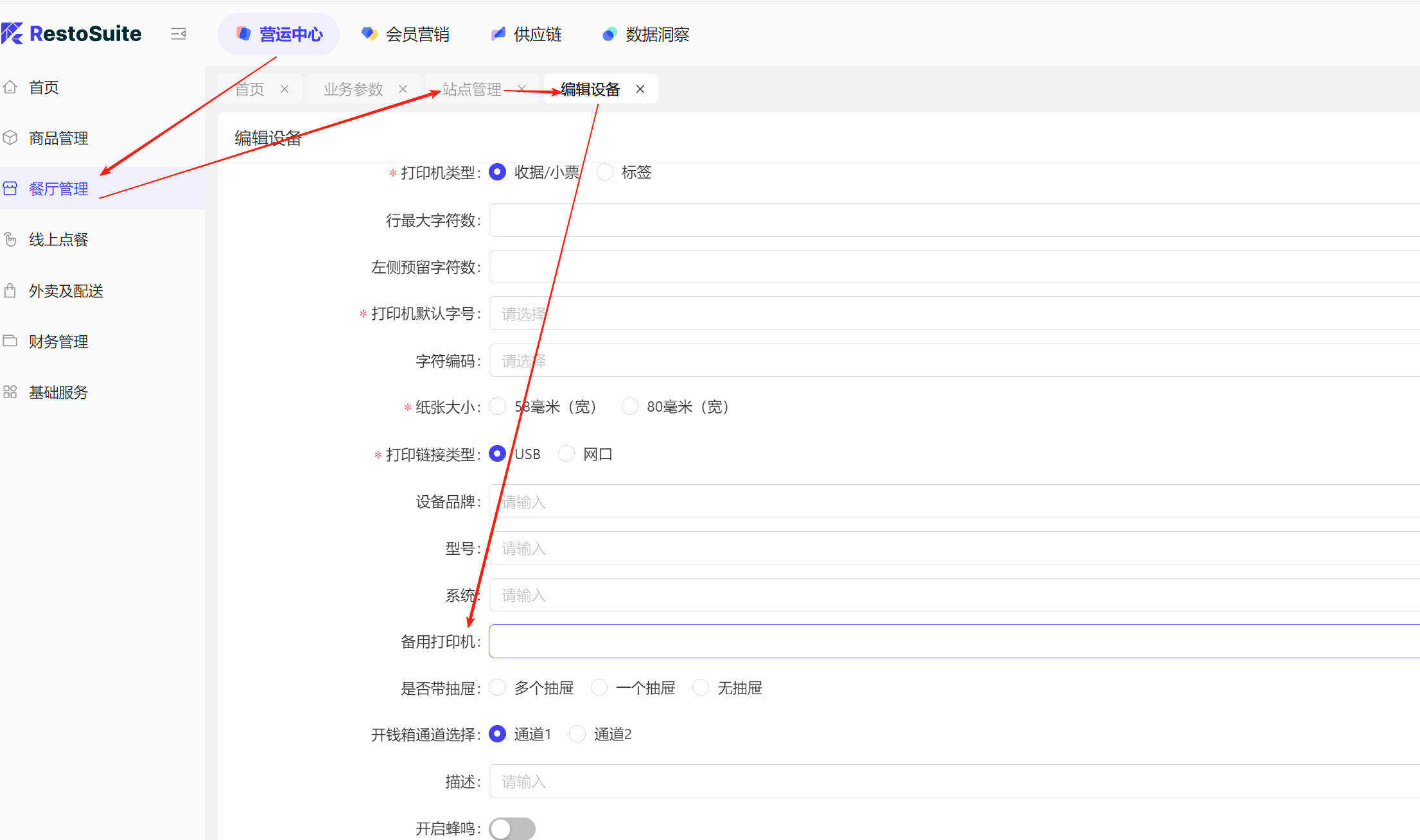Switch to 会员营销 top menu
The height and width of the screenshot is (840, 1420).
(405, 34)
